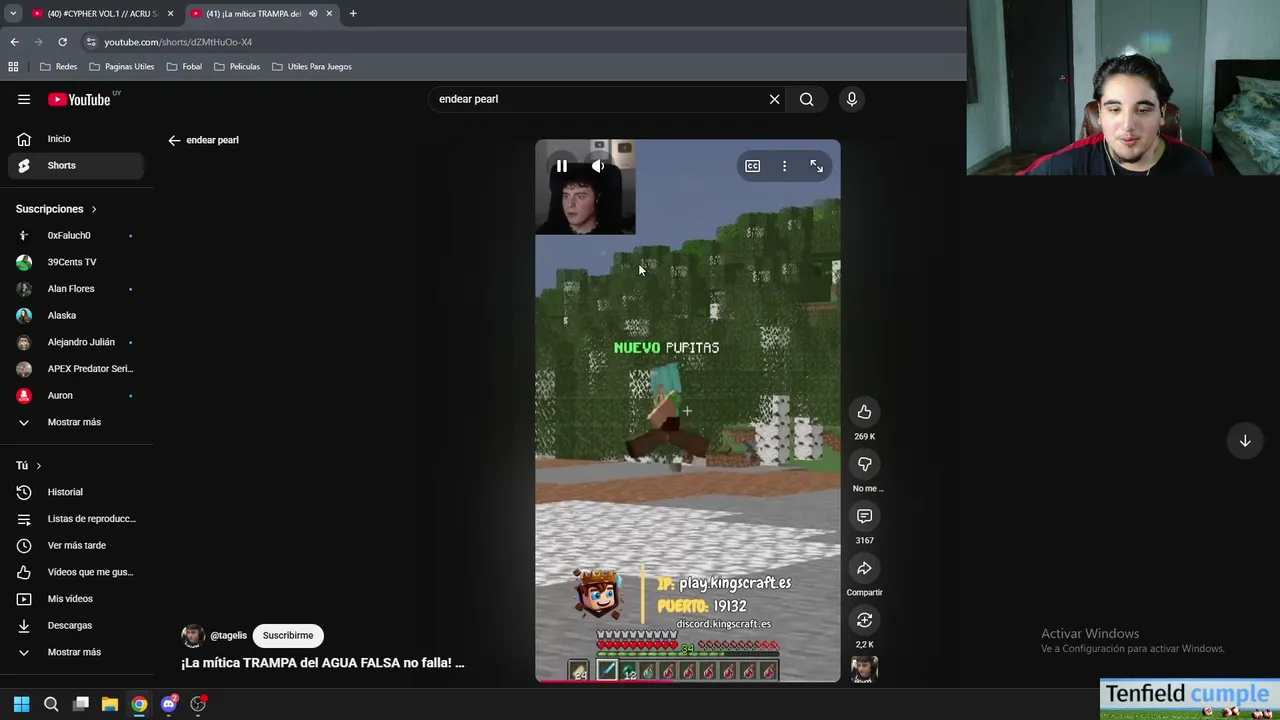Open Discord from the taskbar
This screenshot has height=720, width=1280.
tap(169, 704)
